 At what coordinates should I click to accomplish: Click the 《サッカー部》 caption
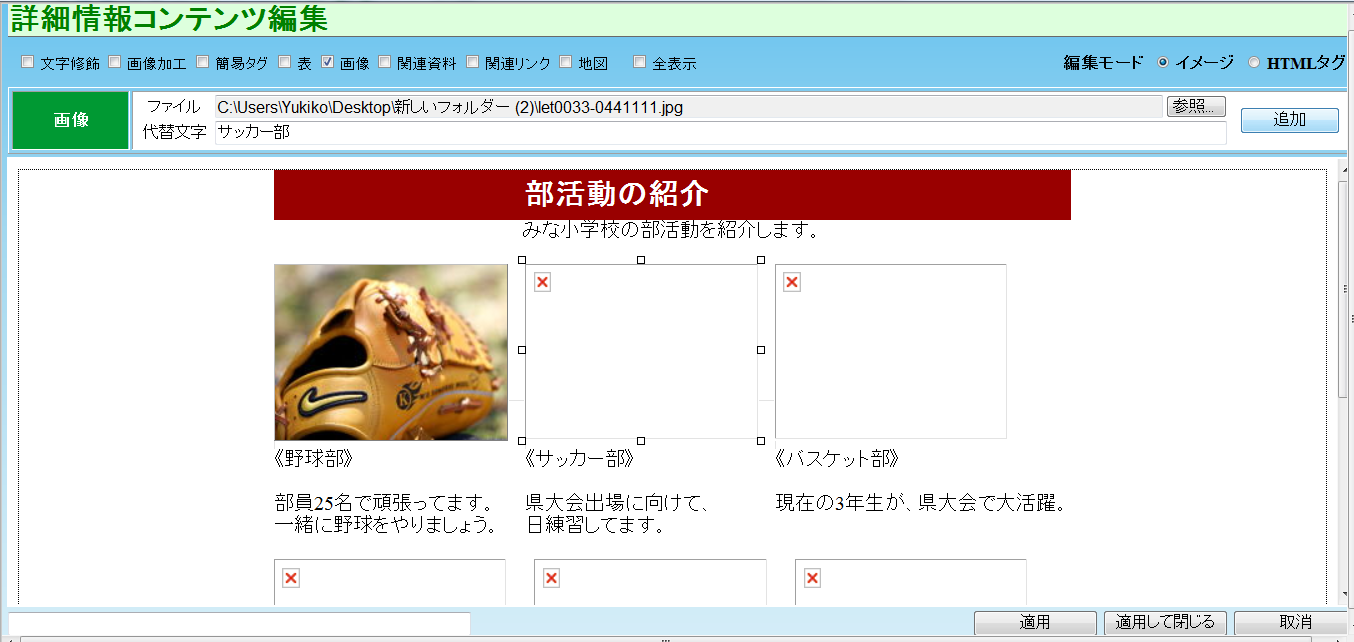579,459
